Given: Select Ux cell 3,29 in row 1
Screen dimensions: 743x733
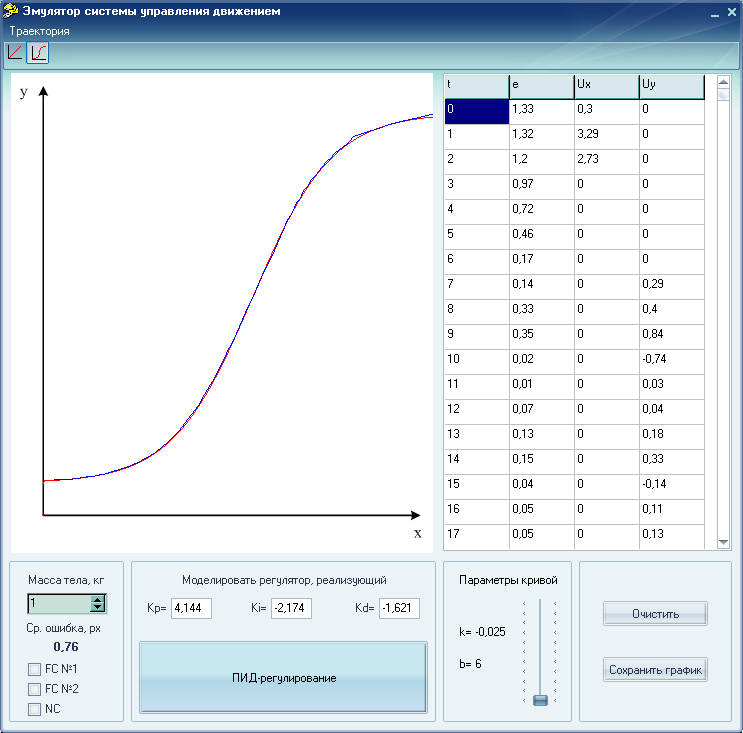Looking at the screenshot, I should (x=607, y=137).
